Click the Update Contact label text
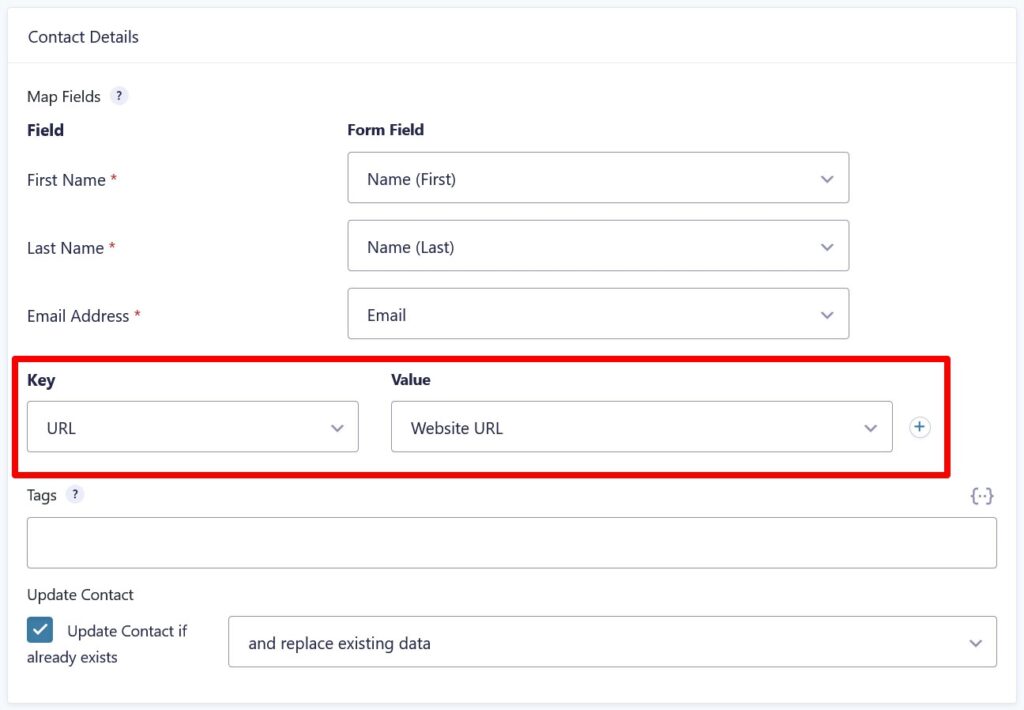This screenshot has width=1024, height=710. (x=80, y=594)
